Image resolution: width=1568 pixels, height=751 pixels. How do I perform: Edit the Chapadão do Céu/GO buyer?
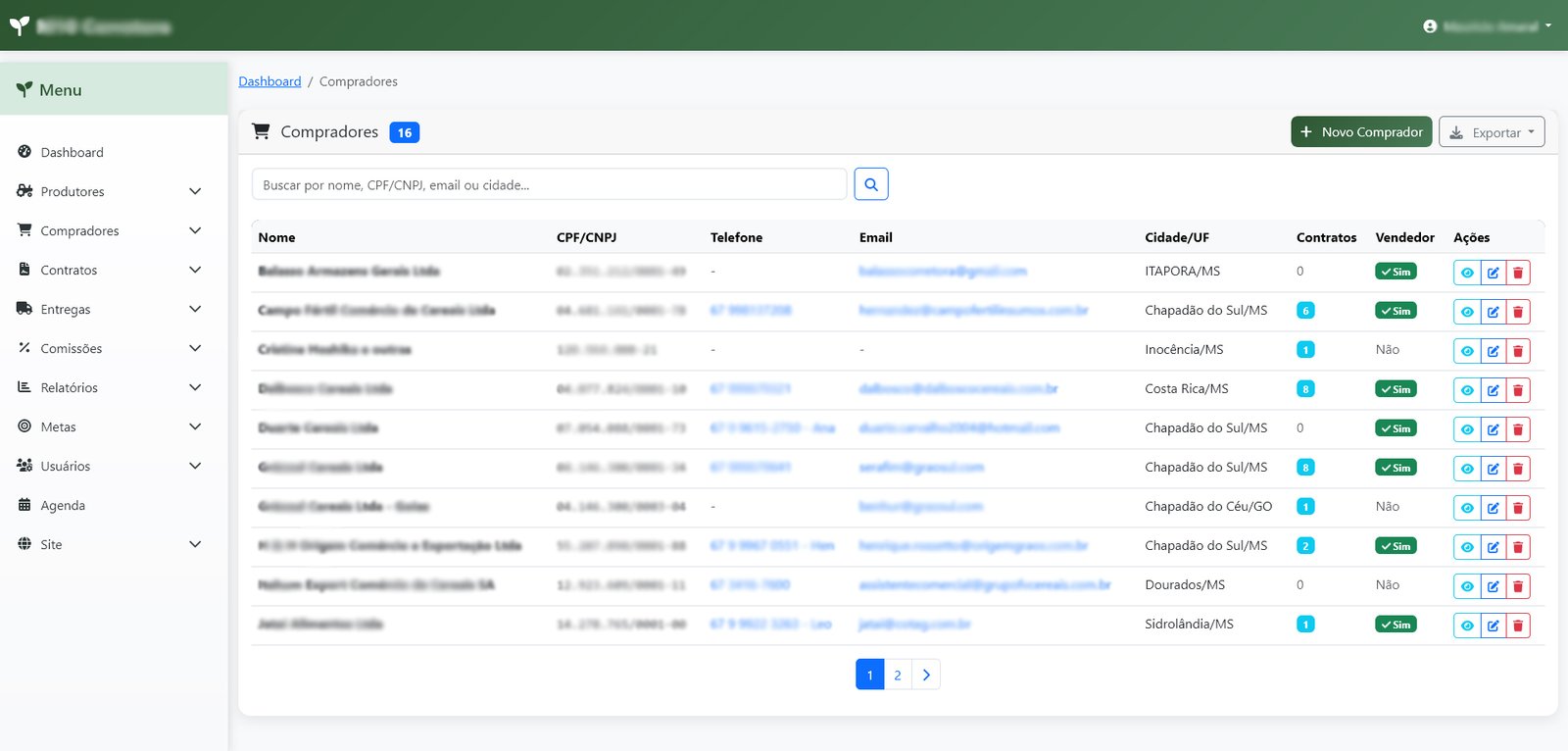click(1493, 508)
